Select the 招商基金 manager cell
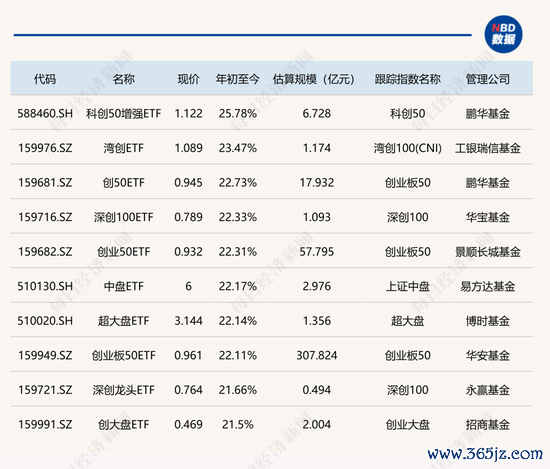The image size is (550, 469). (x=488, y=424)
